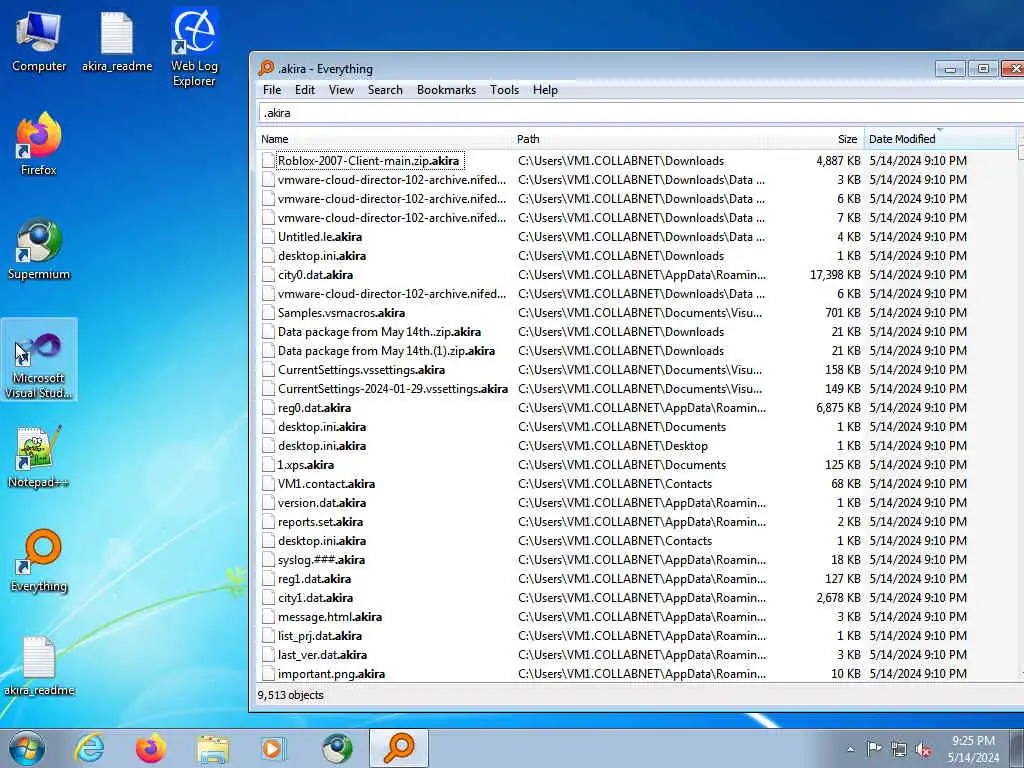Open the Bookmarks menu
The height and width of the screenshot is (768, 1024).
(446, 90)
